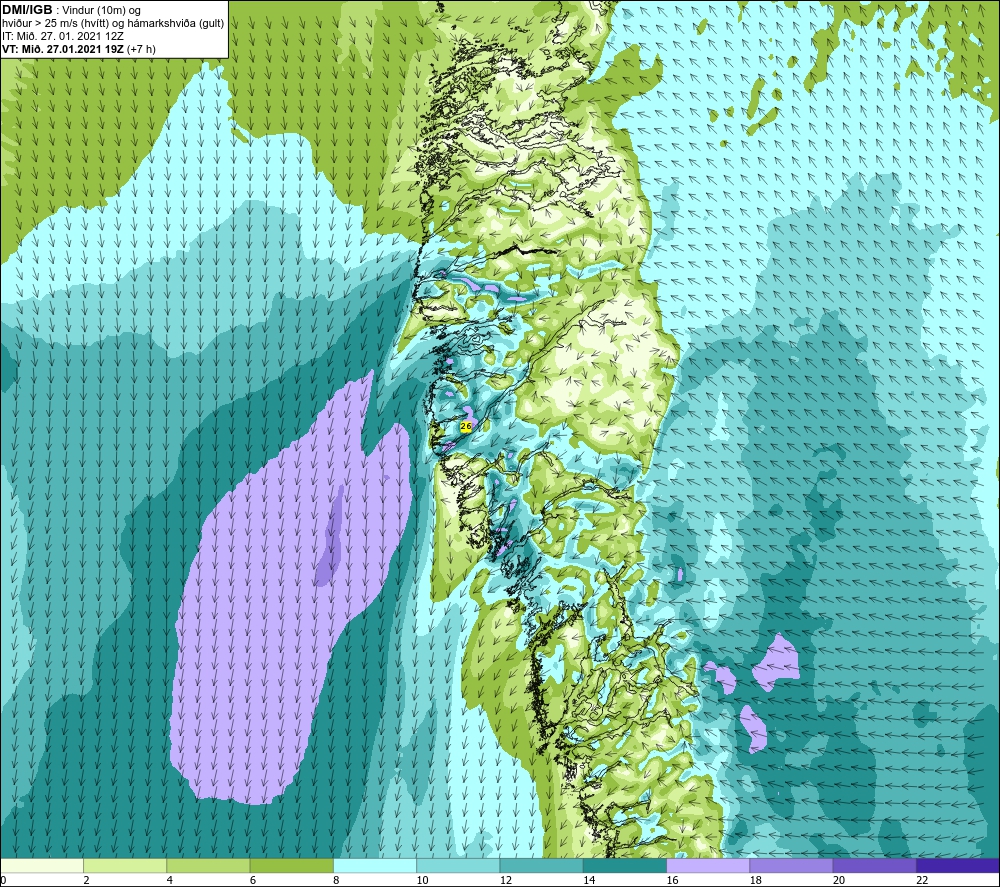1000x887 pixels.
Task: Click the 0–2 m/s palest legend swatch
Action: 41,865
